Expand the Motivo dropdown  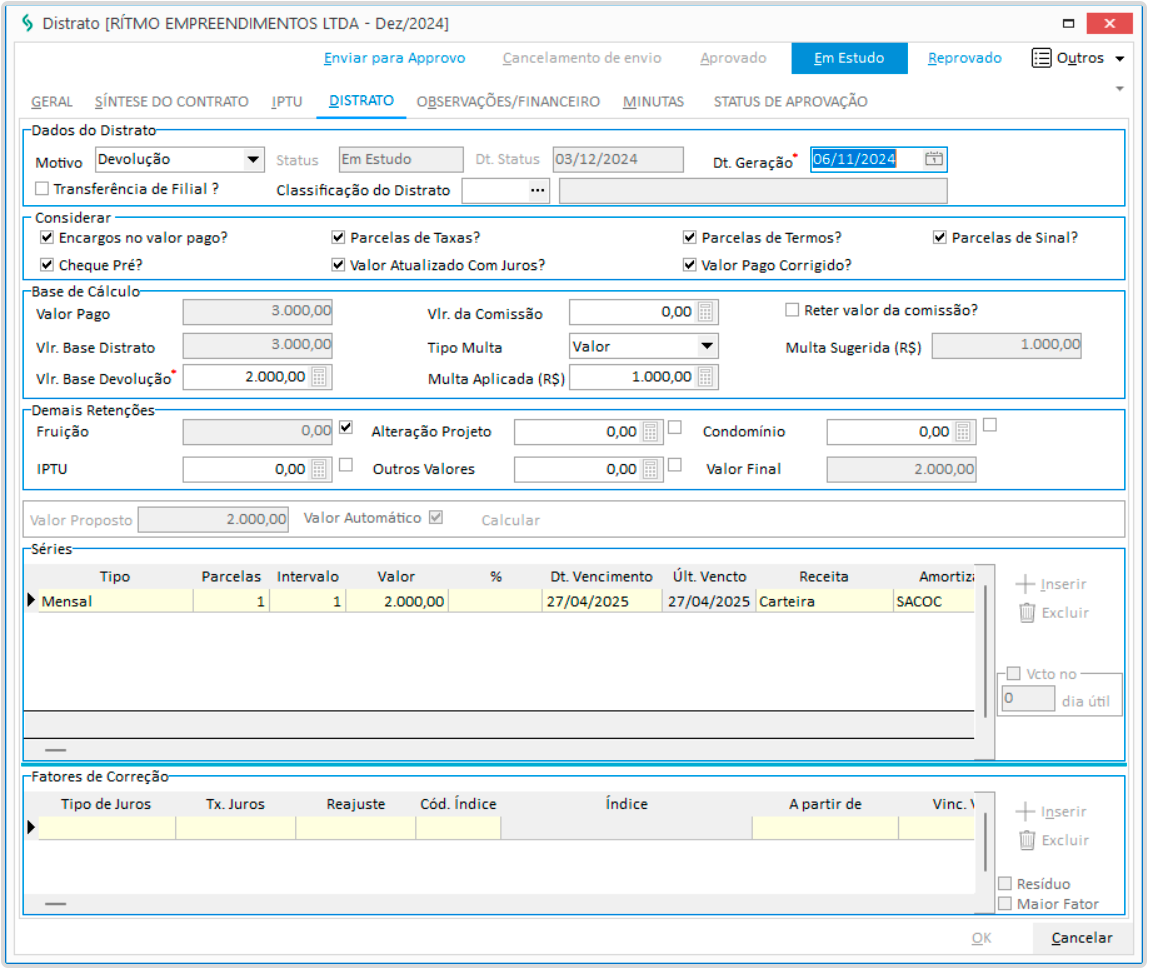pyautogui.click(x=251, y=159)
